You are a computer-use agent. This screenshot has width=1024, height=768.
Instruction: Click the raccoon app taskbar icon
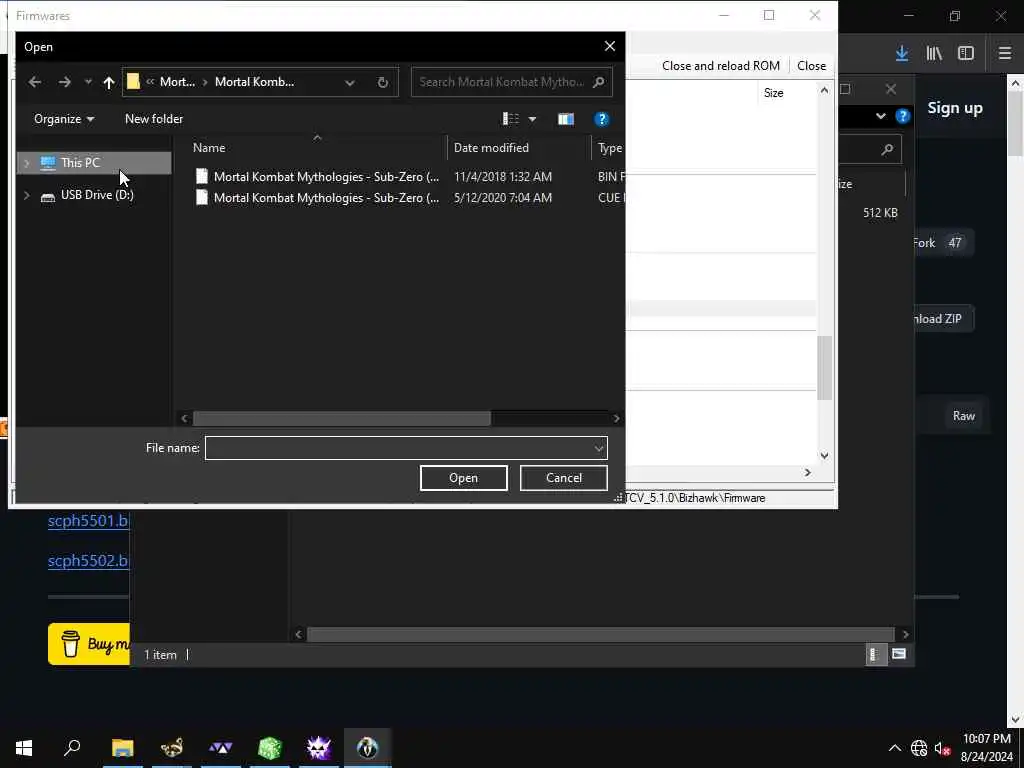(172, 748)
